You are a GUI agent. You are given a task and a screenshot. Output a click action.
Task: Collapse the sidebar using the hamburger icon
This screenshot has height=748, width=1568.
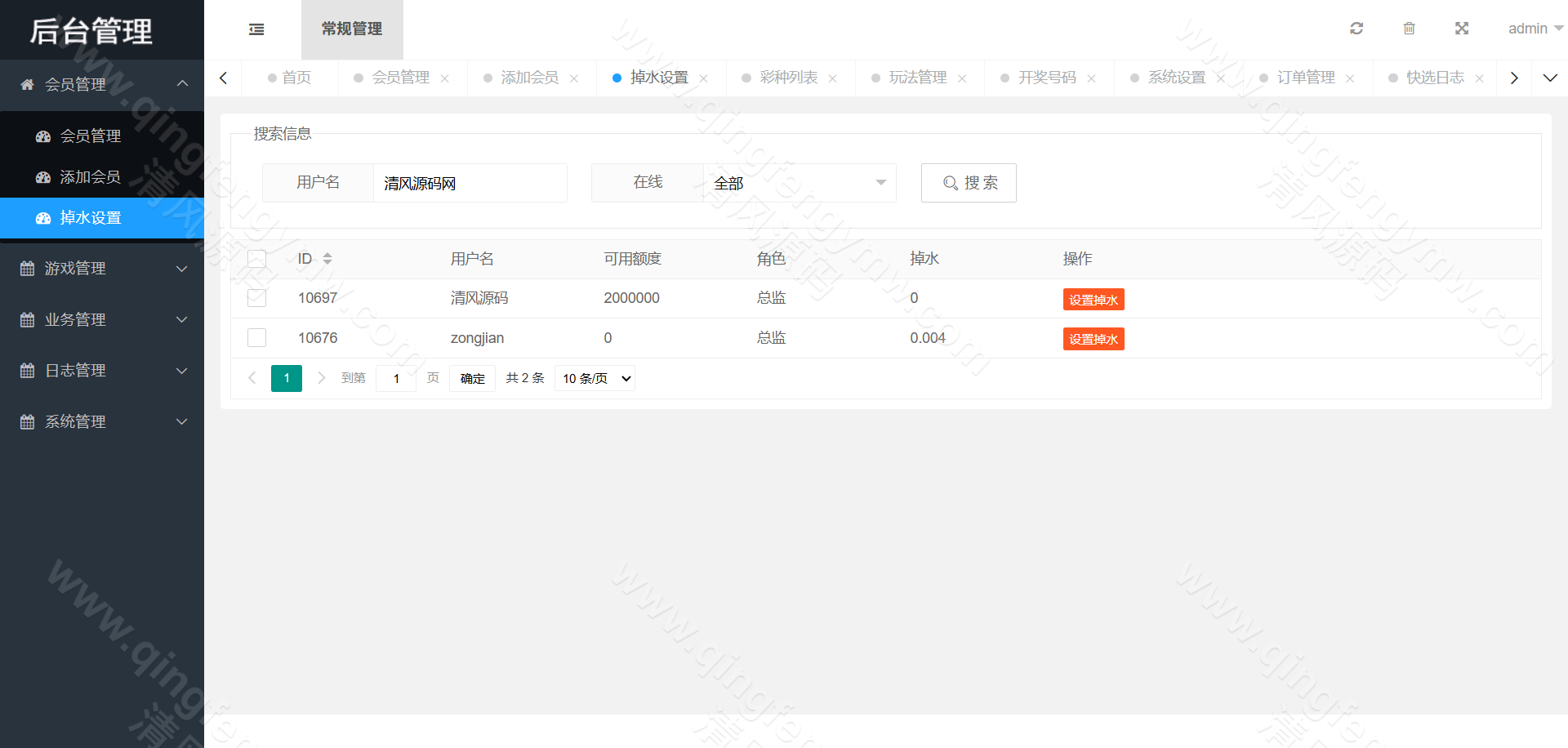pos(256,29)
